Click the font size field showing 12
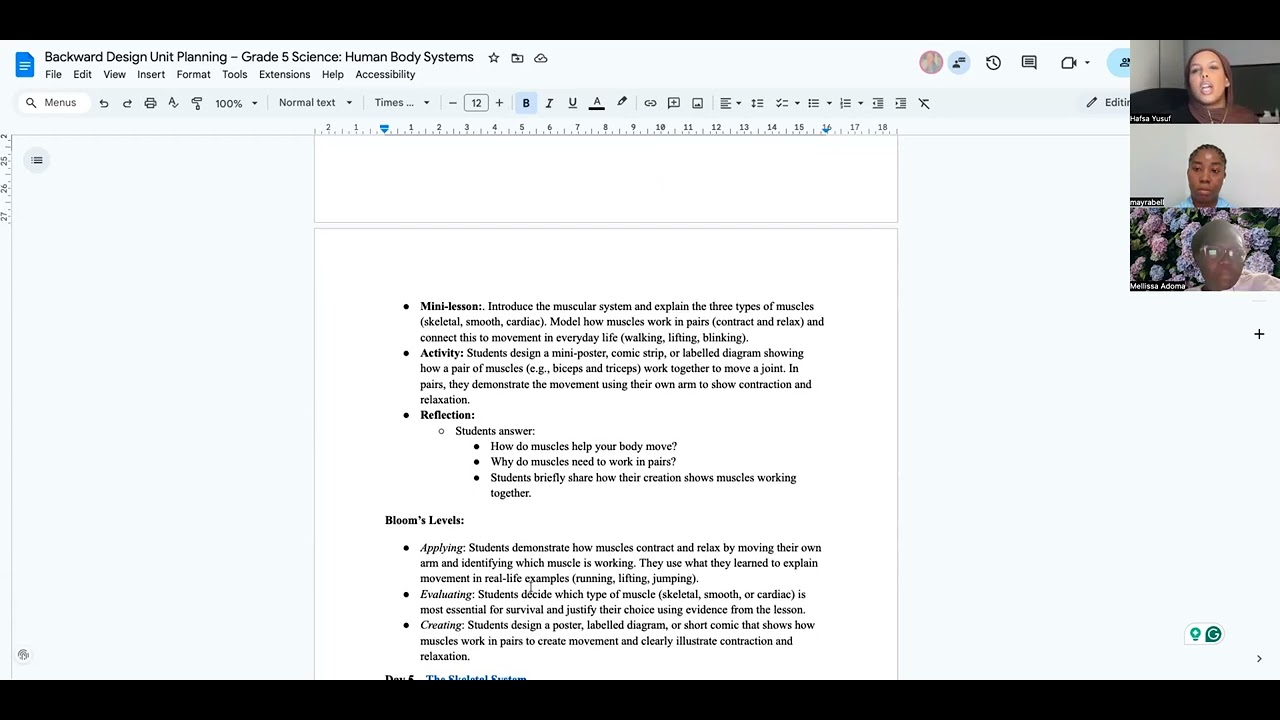Viewport: 1280px width, 720px height. [x=476, y=103]
